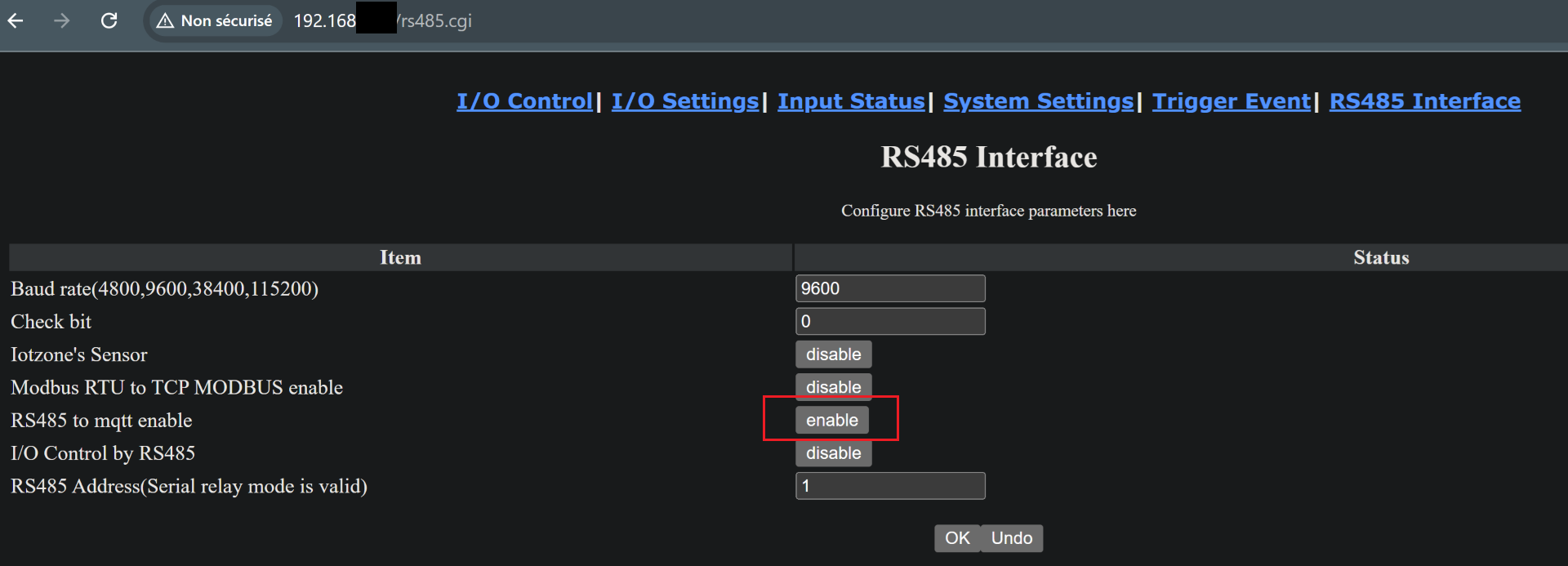The image size is (1568, 566).
Task: Toggle Modbus RTU to TCP MODBUS button
Action: (x=833, y=387)
